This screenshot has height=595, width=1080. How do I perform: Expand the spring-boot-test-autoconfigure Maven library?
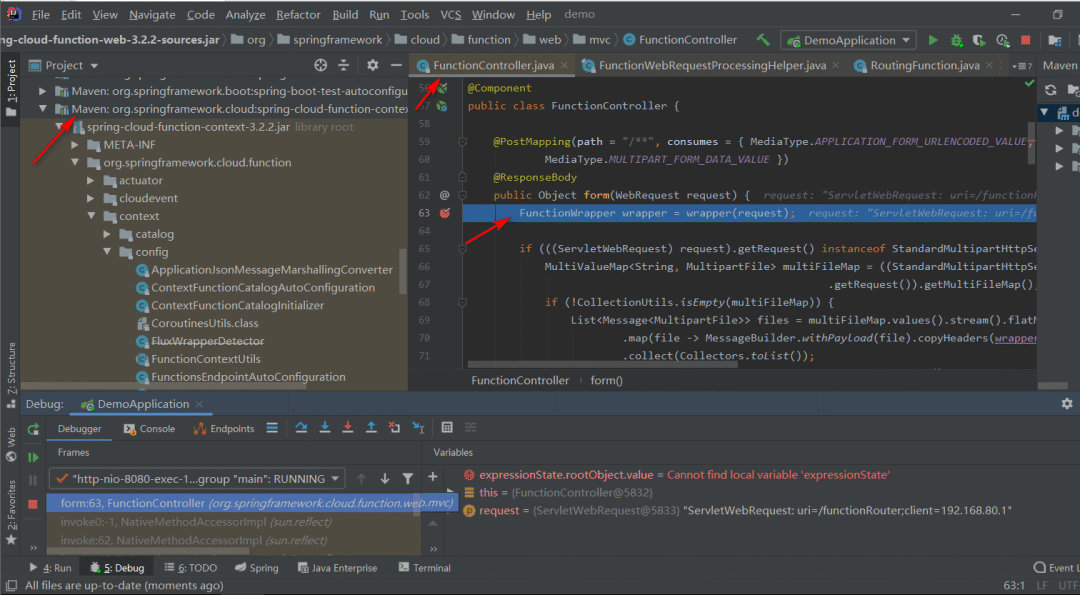[43, 91]
